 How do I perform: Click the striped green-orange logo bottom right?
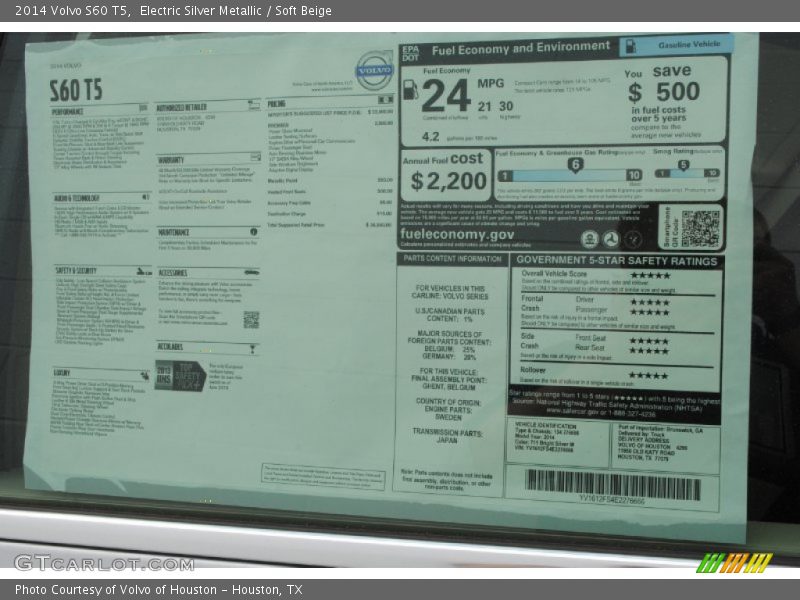734,563
